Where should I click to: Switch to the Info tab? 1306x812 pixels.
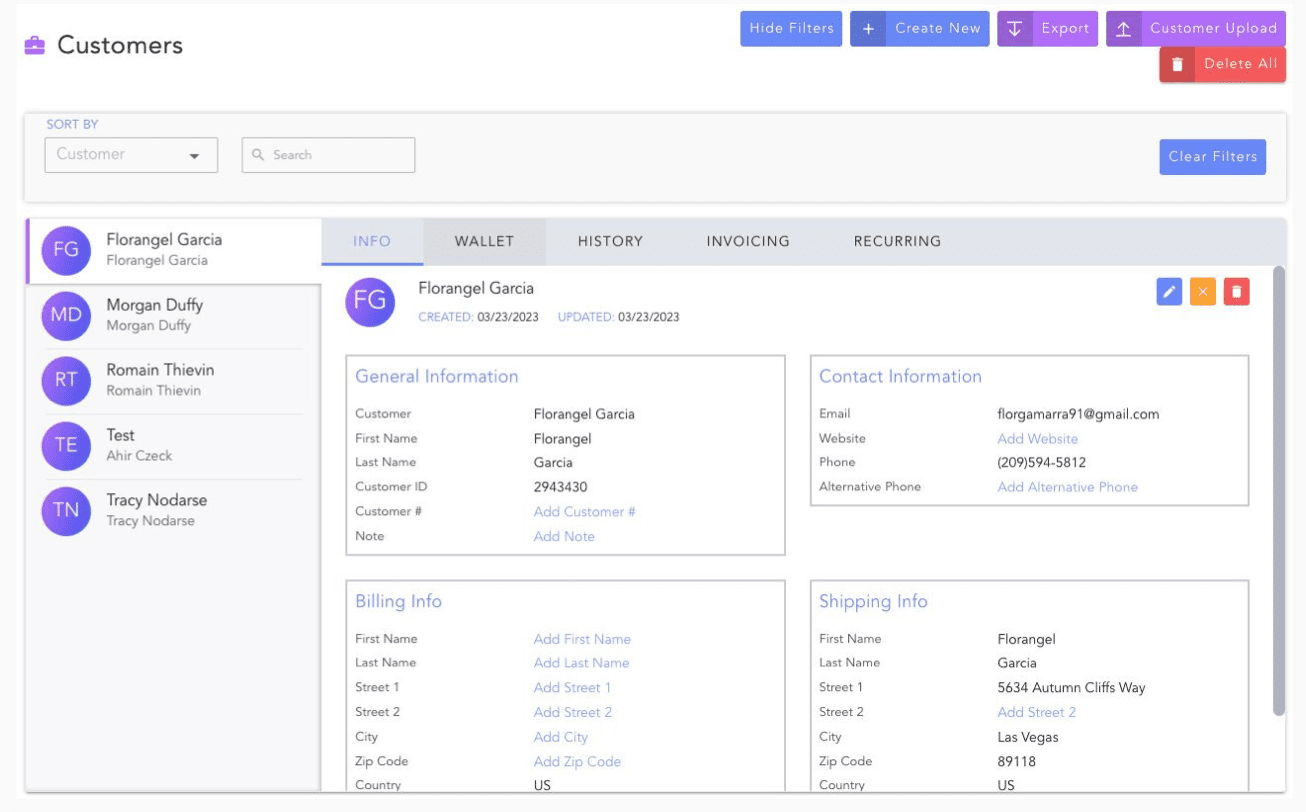[372, 241]
